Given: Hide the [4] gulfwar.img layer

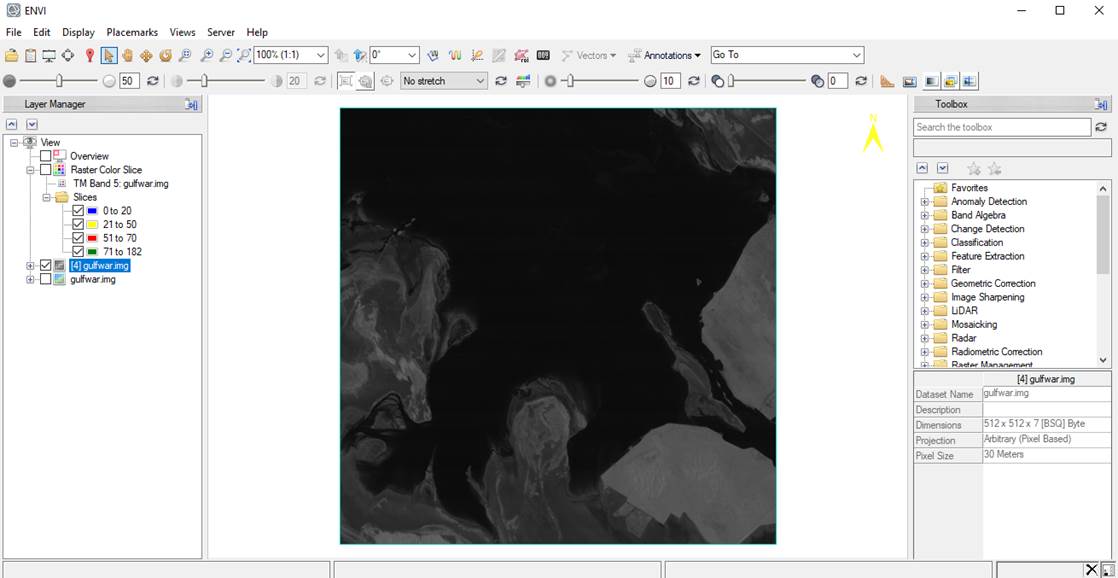Looking at the screenshot, I should (x=46, y=265).
